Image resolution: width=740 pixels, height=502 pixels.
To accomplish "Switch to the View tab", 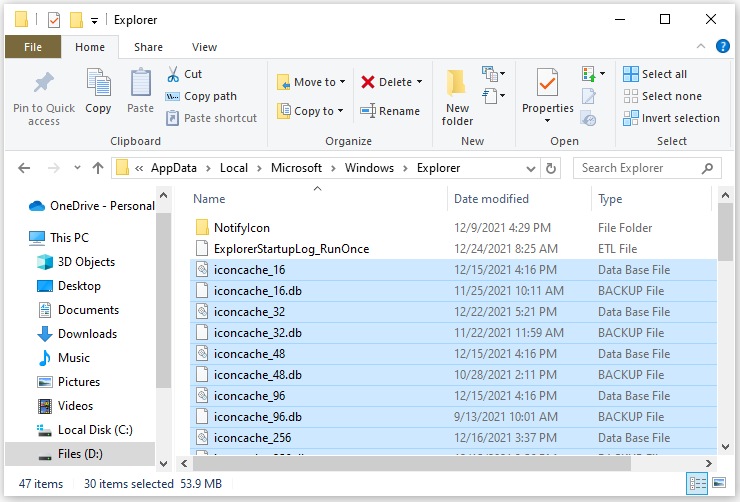I will click(x=204, y=47).
